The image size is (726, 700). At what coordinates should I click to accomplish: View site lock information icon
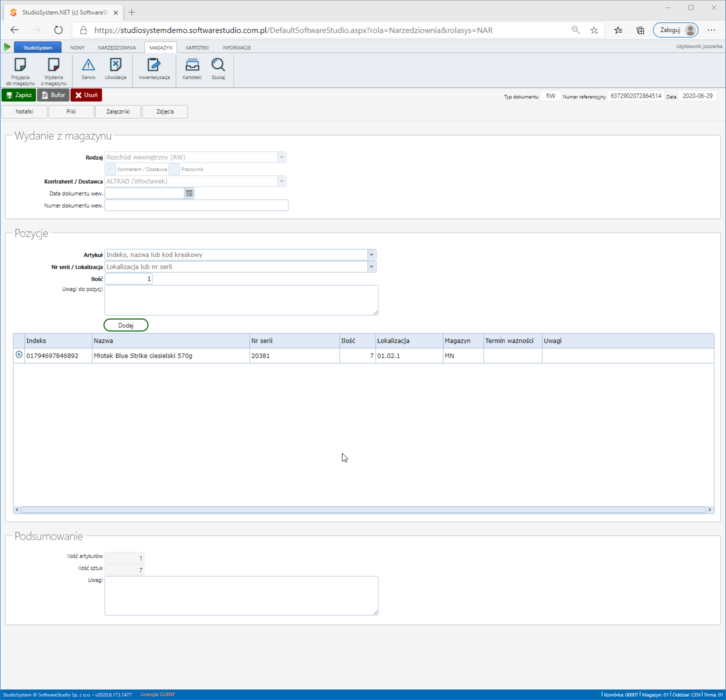83,30
